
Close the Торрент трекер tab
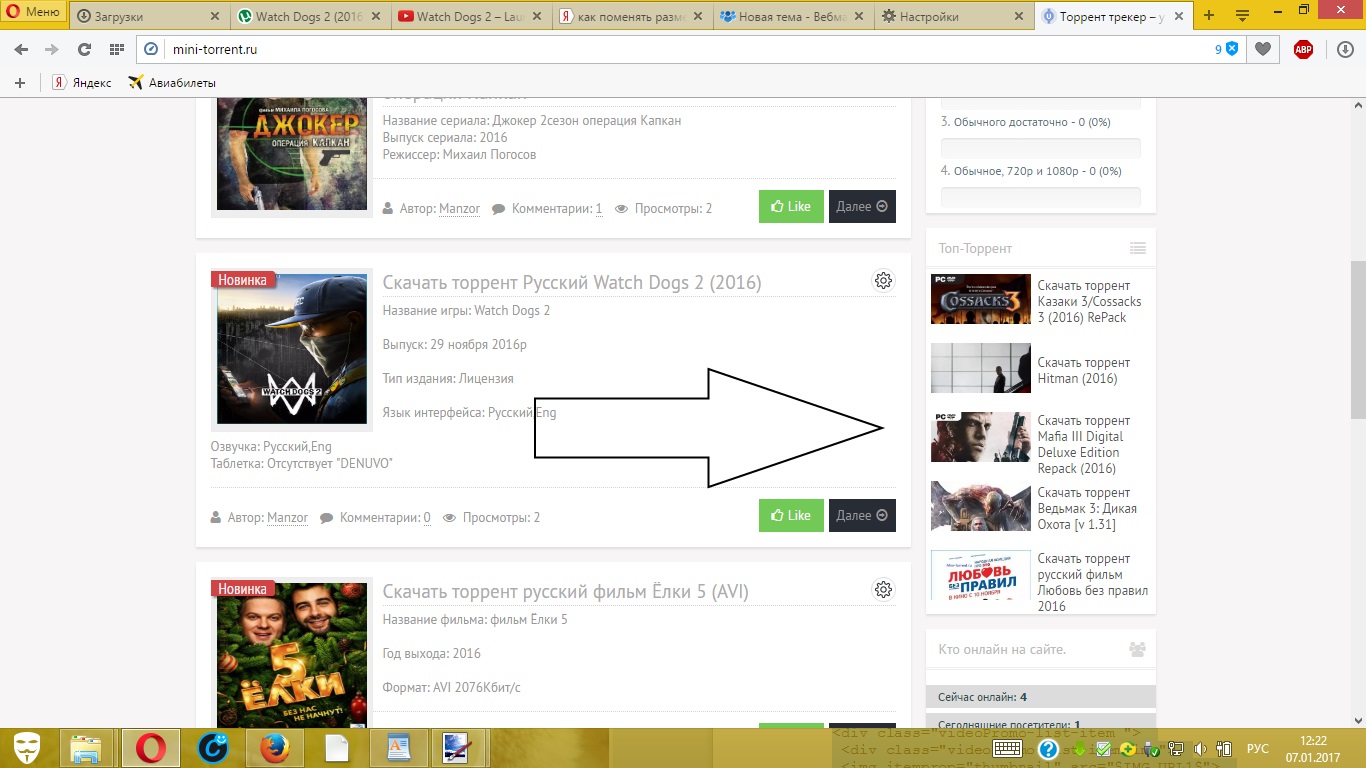1179,16
